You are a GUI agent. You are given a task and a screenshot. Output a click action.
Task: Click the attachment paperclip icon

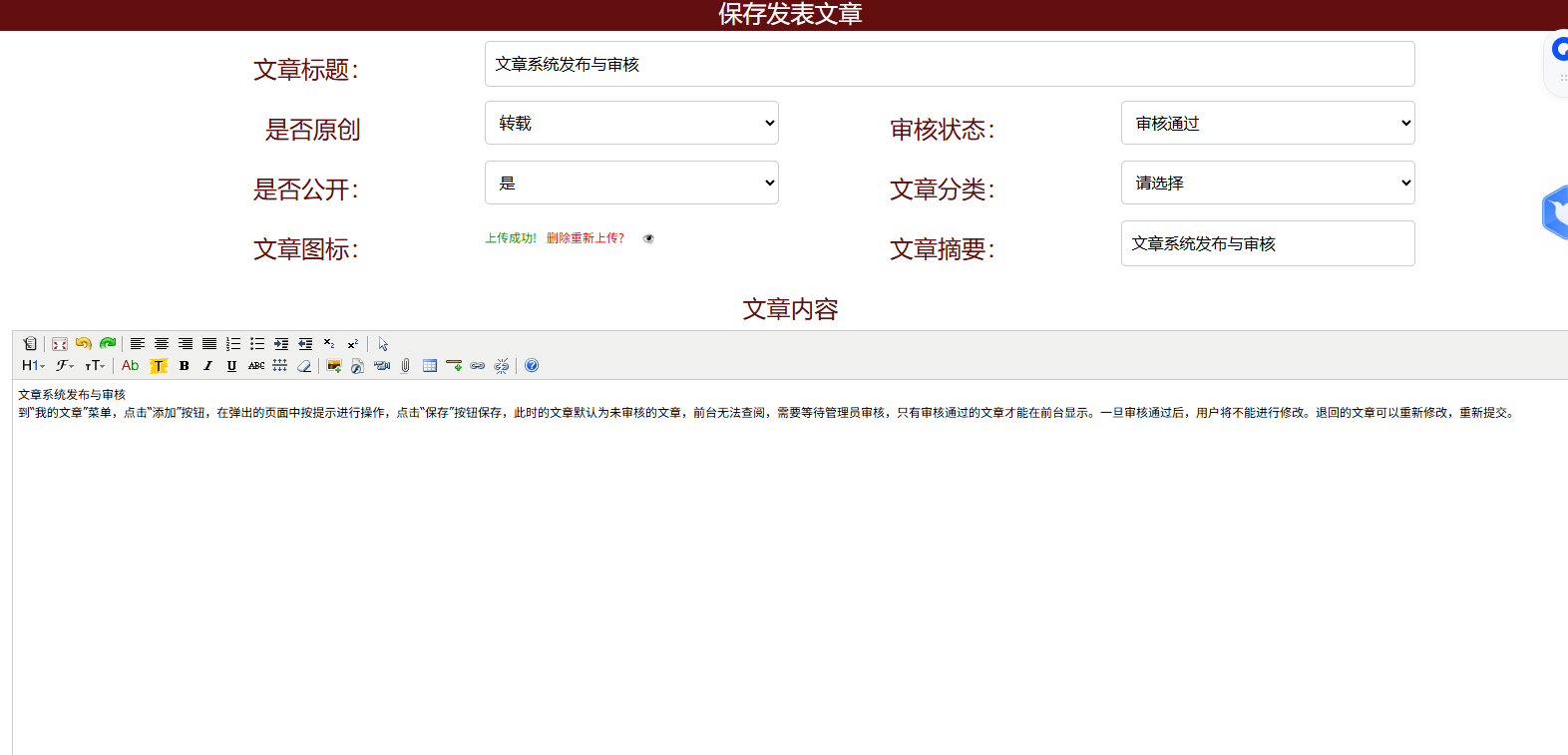tap(406, 366)
